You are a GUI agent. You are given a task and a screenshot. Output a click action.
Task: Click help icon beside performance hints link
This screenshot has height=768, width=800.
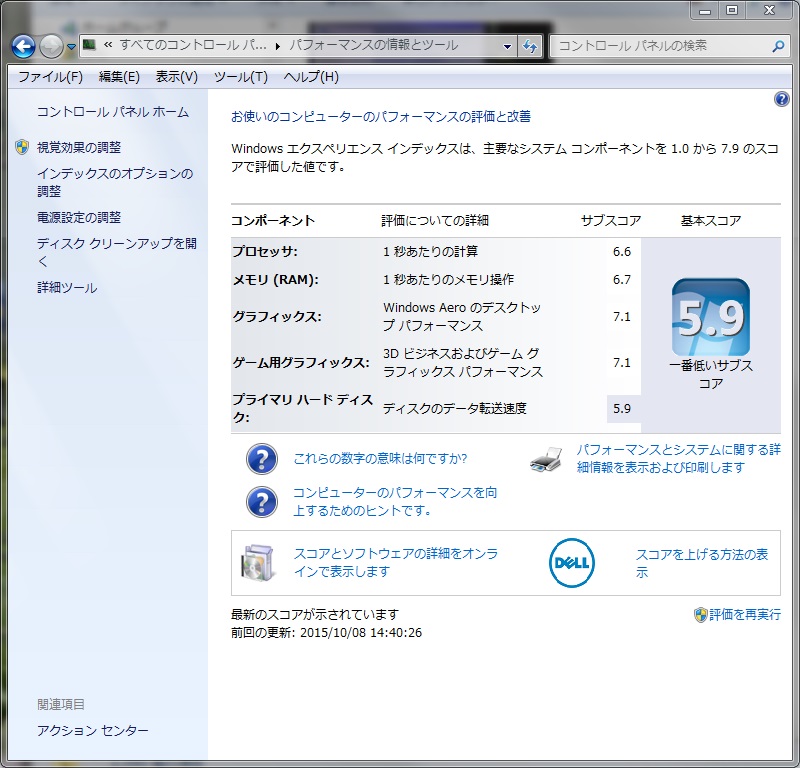pyautogui.click(x=262, y=502)
